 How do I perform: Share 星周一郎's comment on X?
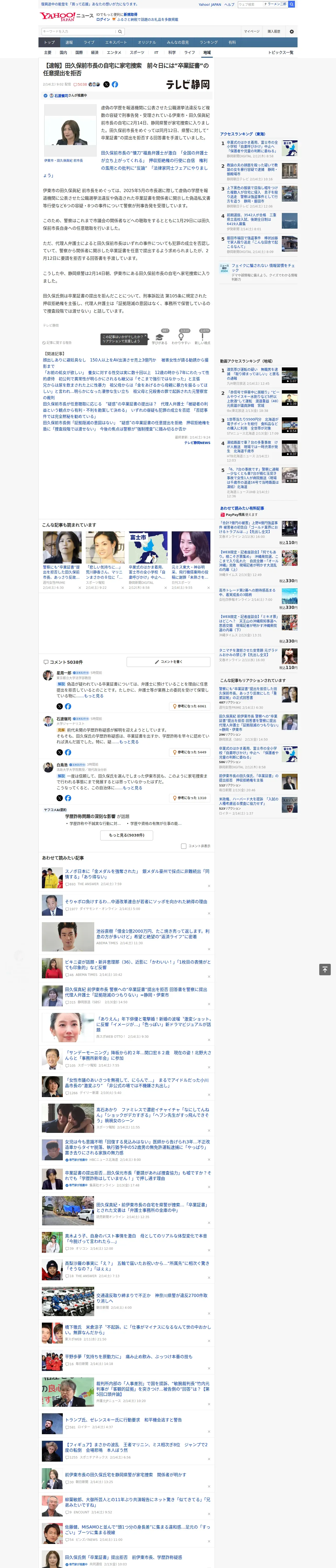pyautogui.click(x=60, y=706)
